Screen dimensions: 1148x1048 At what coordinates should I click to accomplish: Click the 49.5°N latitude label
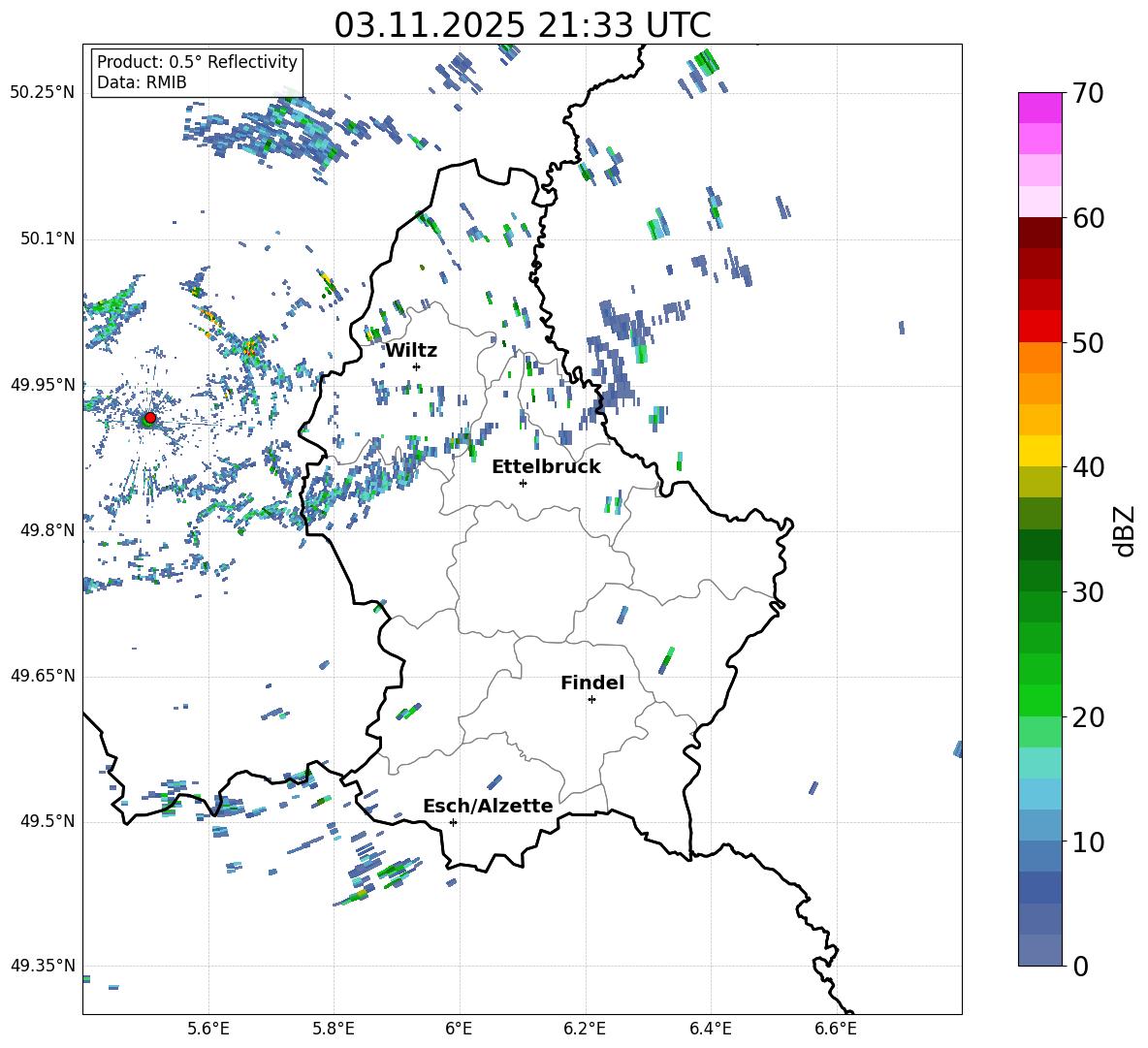click(48, 821)
